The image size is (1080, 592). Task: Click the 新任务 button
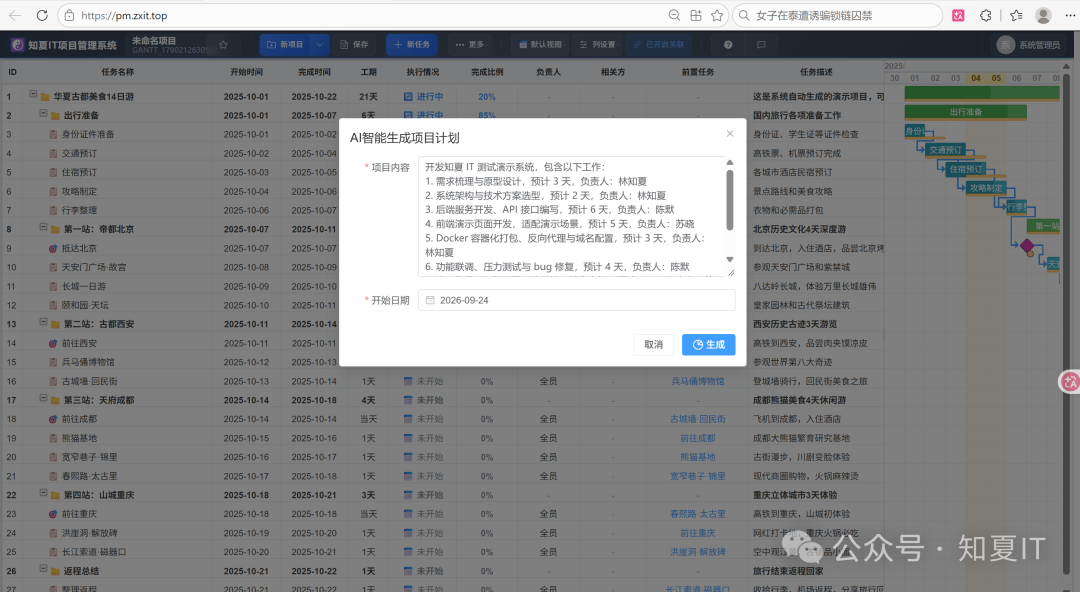coord(412,45)
